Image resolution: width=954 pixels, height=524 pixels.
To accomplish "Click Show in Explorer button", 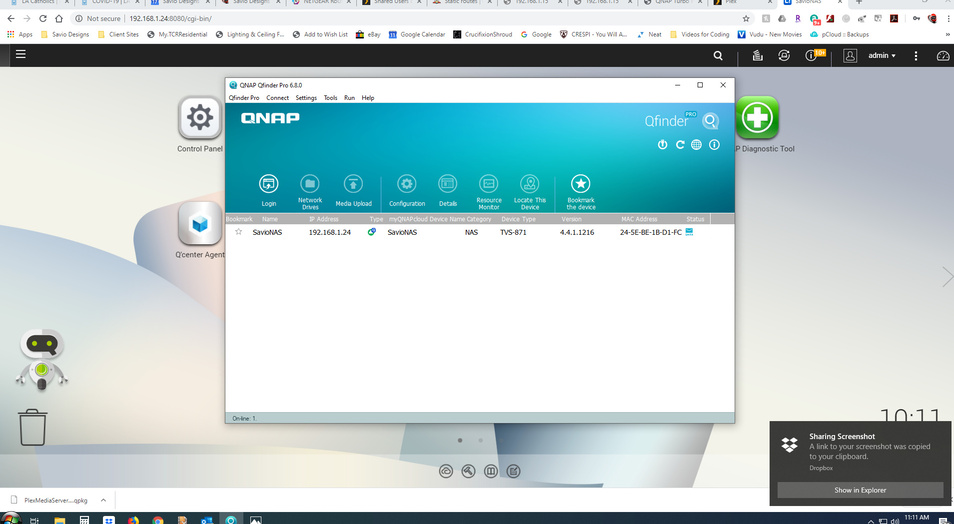I will [860, 490].
